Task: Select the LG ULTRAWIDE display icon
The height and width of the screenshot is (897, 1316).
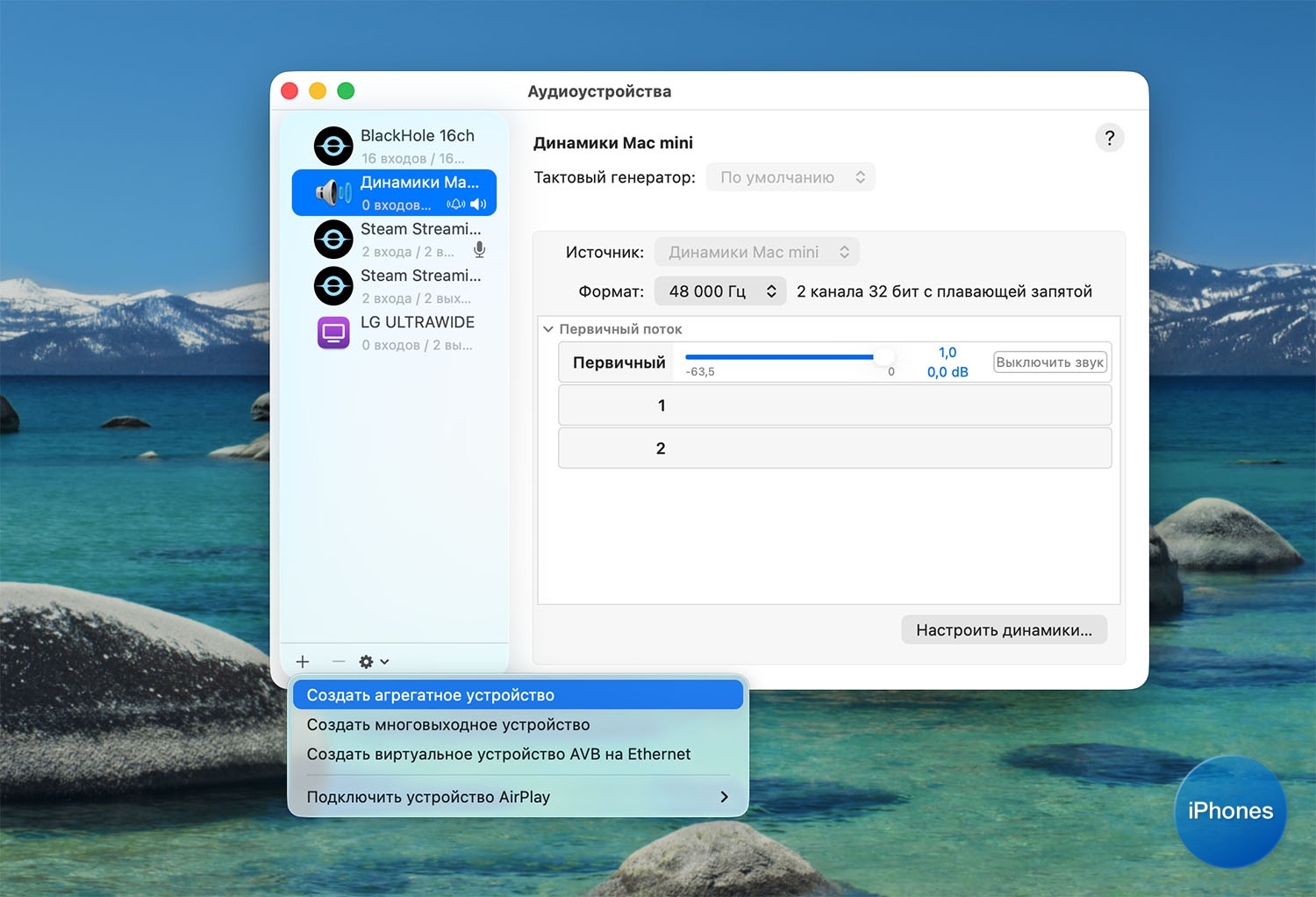Action: tap(333, 333)
